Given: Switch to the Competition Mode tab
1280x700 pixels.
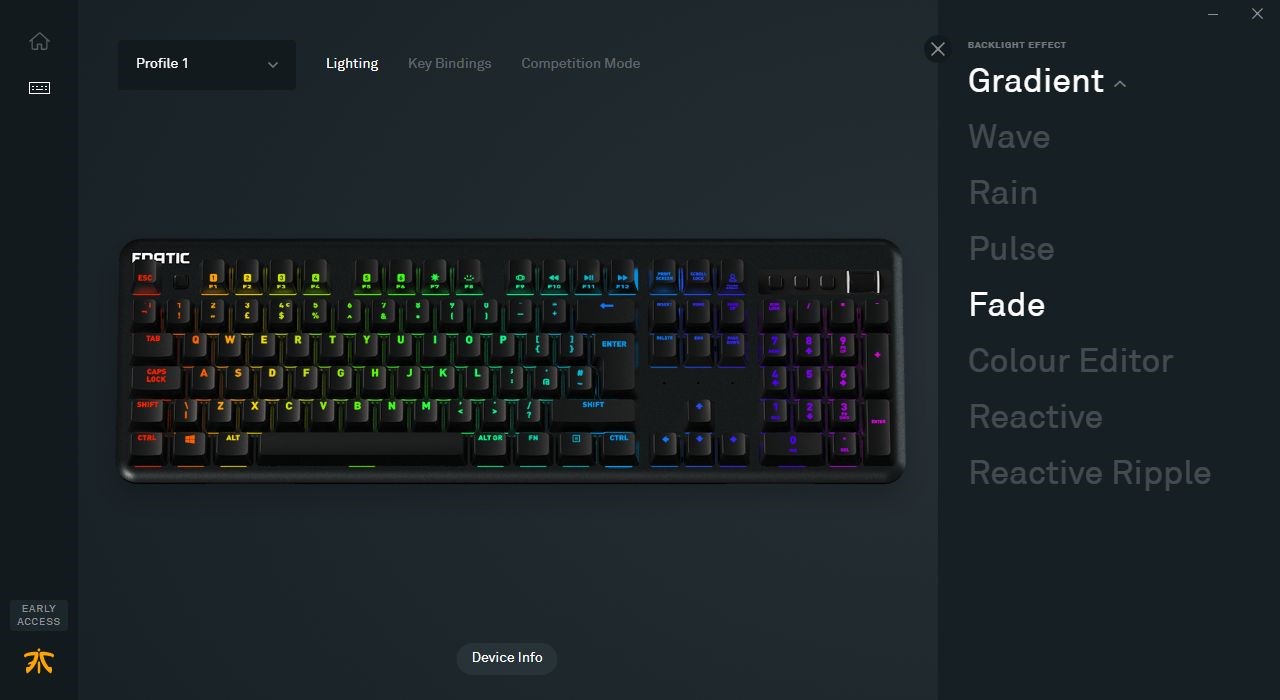Looking at the screenshot, I should [581, 63].
